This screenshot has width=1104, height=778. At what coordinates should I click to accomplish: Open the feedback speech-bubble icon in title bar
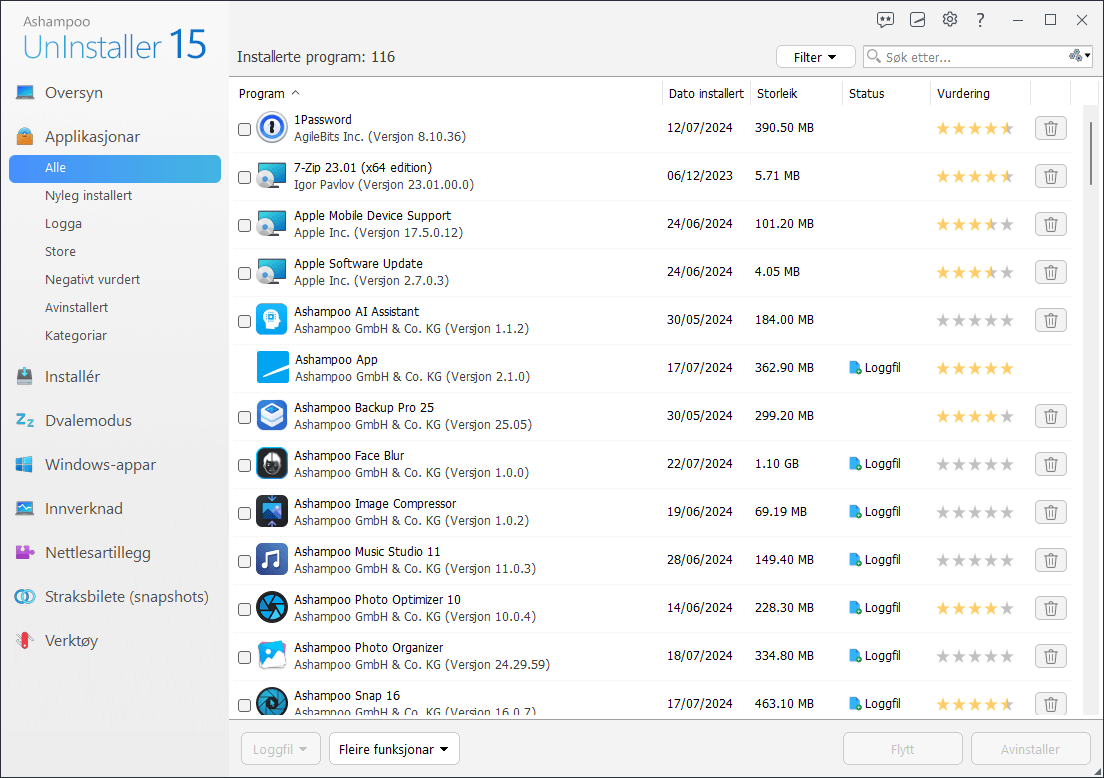click(885, 20)
